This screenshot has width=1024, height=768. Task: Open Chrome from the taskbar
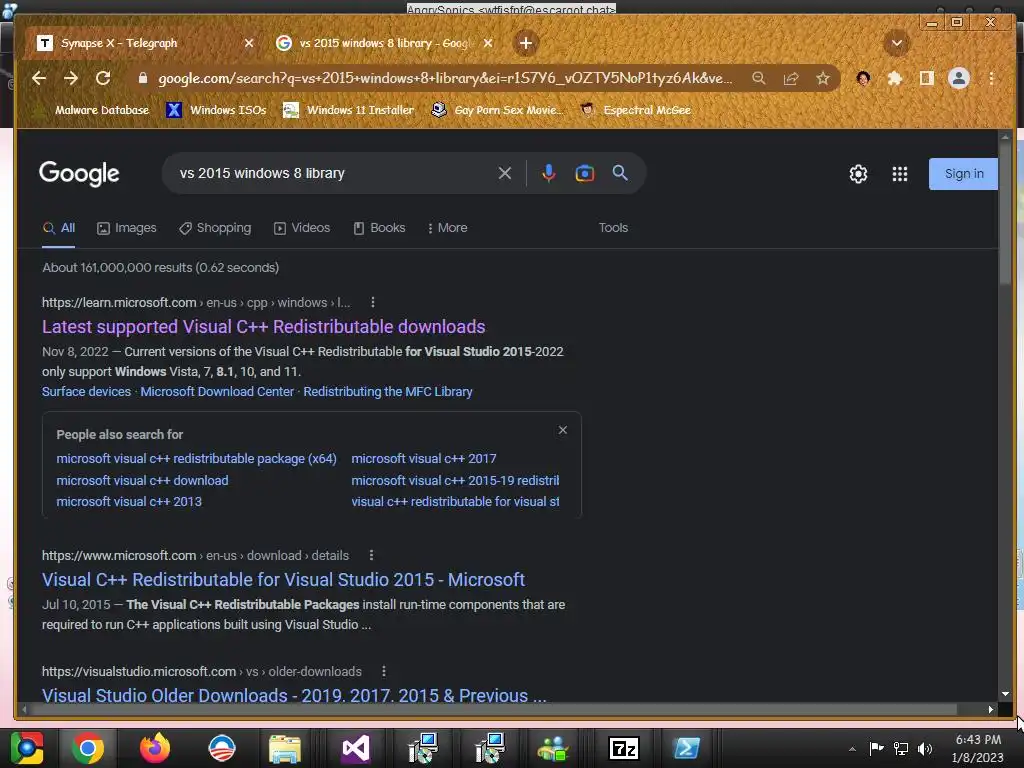(87, 748)
